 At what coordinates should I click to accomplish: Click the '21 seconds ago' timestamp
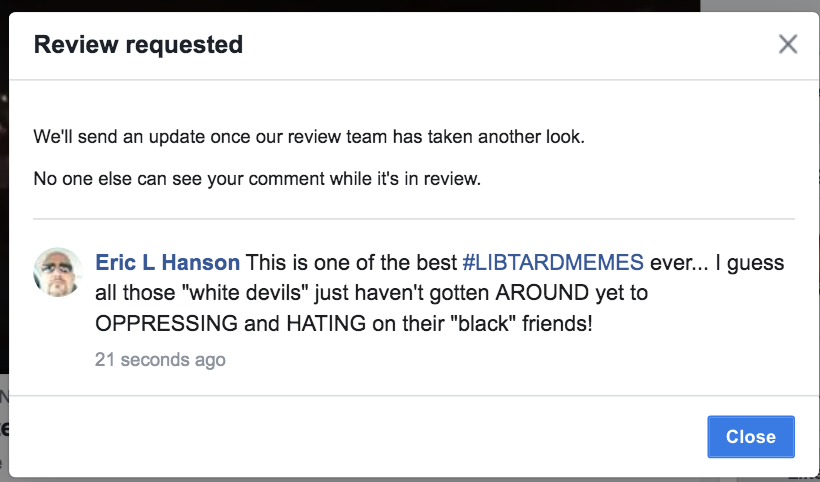pyautogui.click(x=160, y=360)
